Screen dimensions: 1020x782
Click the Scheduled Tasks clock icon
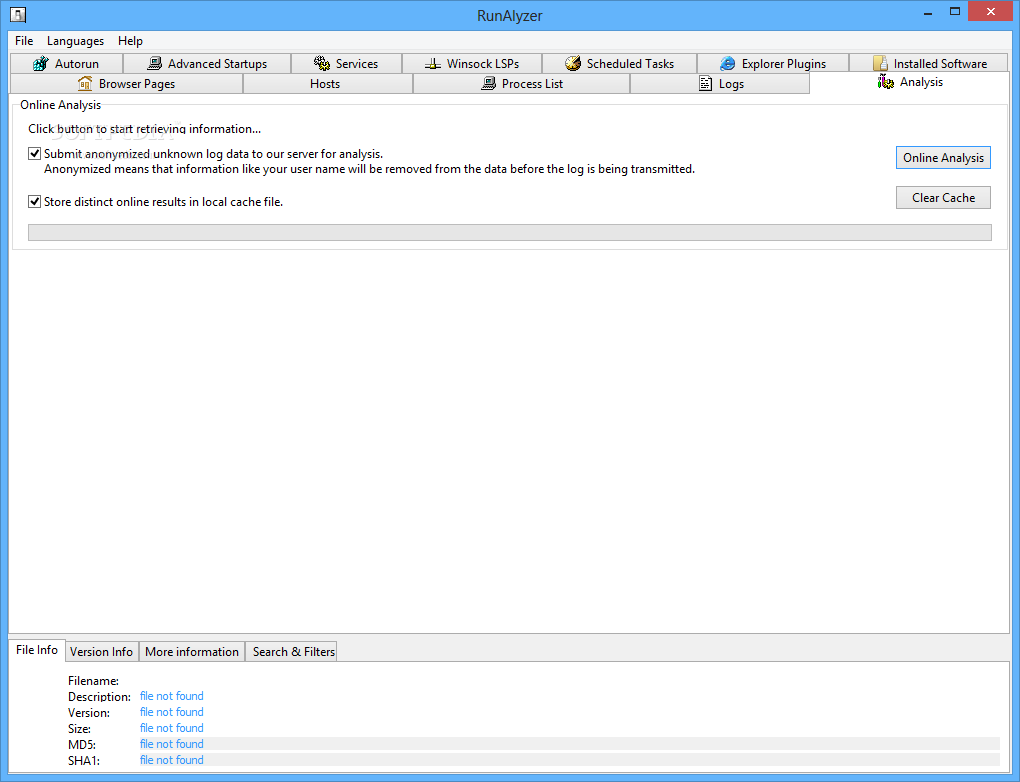click(x=572, y=63)
